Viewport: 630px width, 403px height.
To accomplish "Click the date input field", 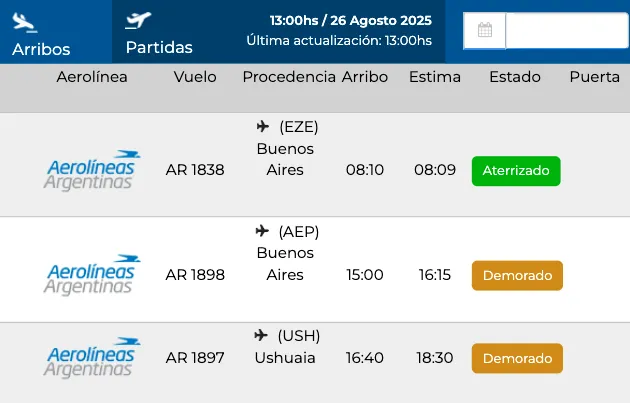I will pyautogui.click(x=566, y=30).
